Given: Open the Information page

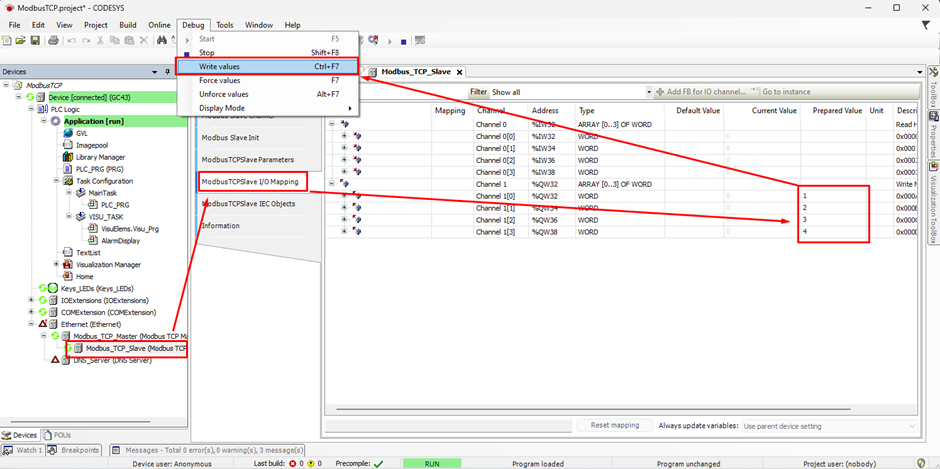Looking at the screenshot, I should [221, 226].
